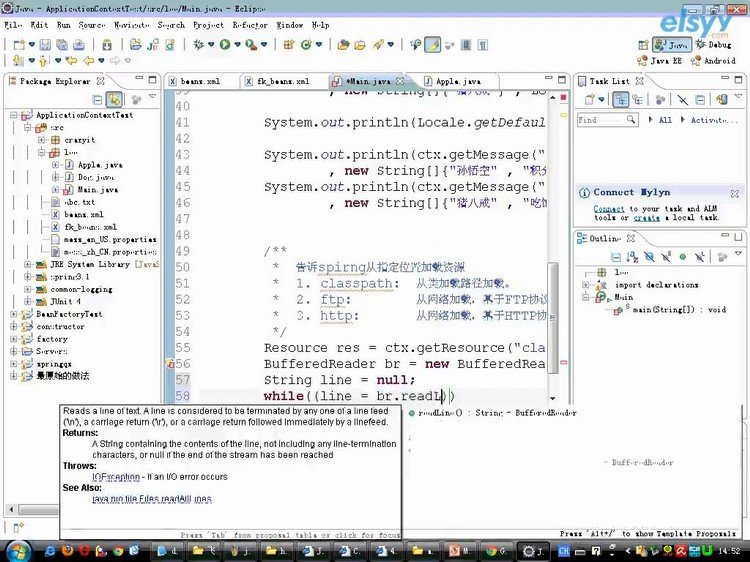Open Back history dropdown arrow
750x562 pixels.
click(101, 61)
